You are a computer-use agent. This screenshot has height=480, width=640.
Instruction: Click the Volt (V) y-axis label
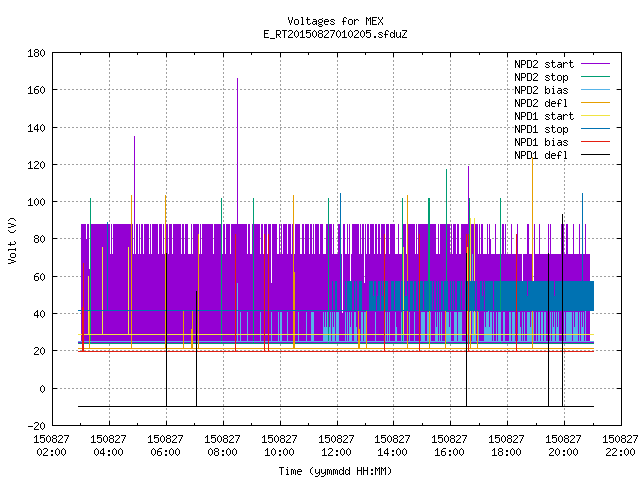[13, 240]
